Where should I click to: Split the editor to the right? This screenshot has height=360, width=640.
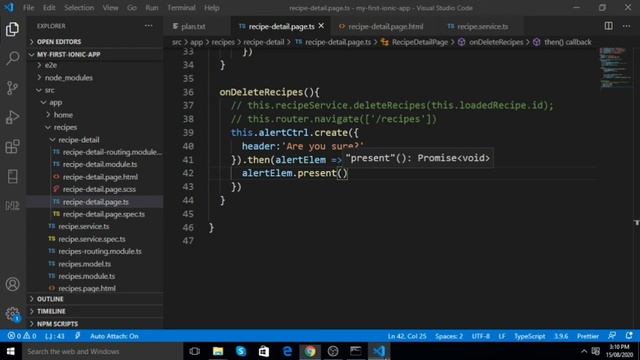click(x=609, y=26)
